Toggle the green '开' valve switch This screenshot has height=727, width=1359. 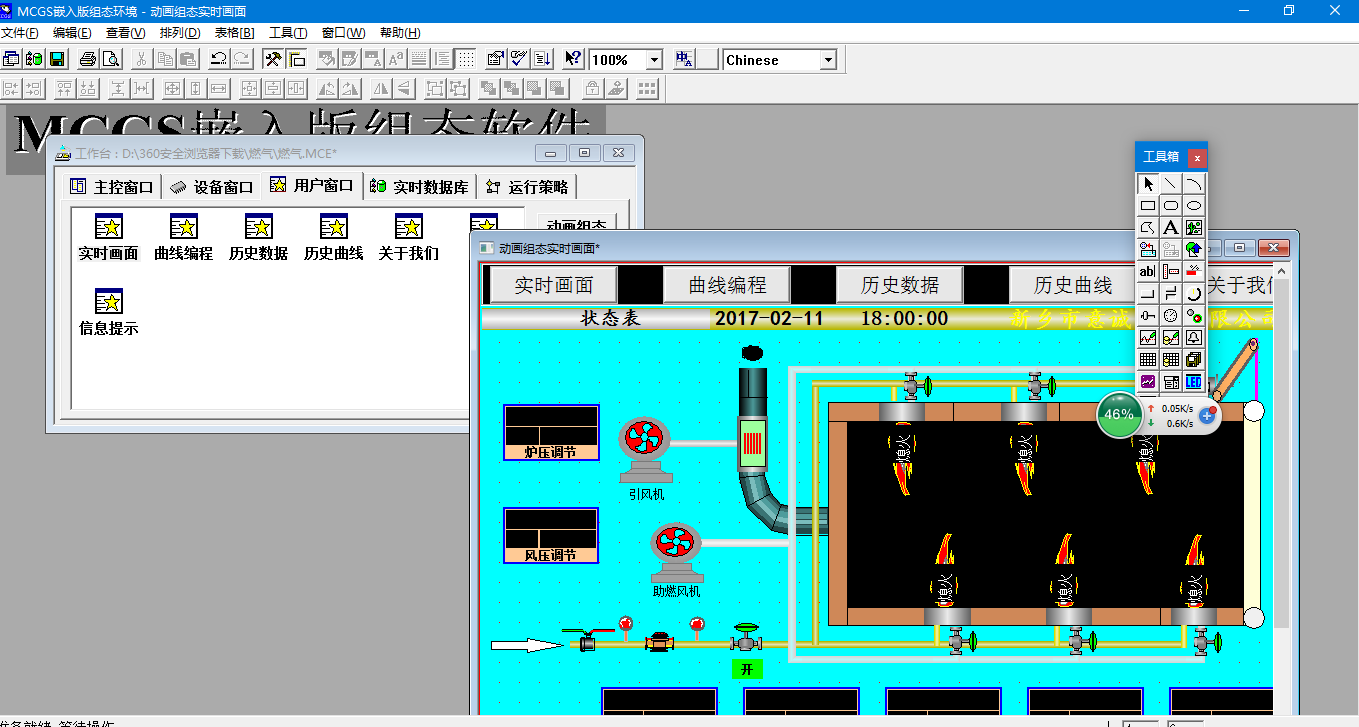746,669
